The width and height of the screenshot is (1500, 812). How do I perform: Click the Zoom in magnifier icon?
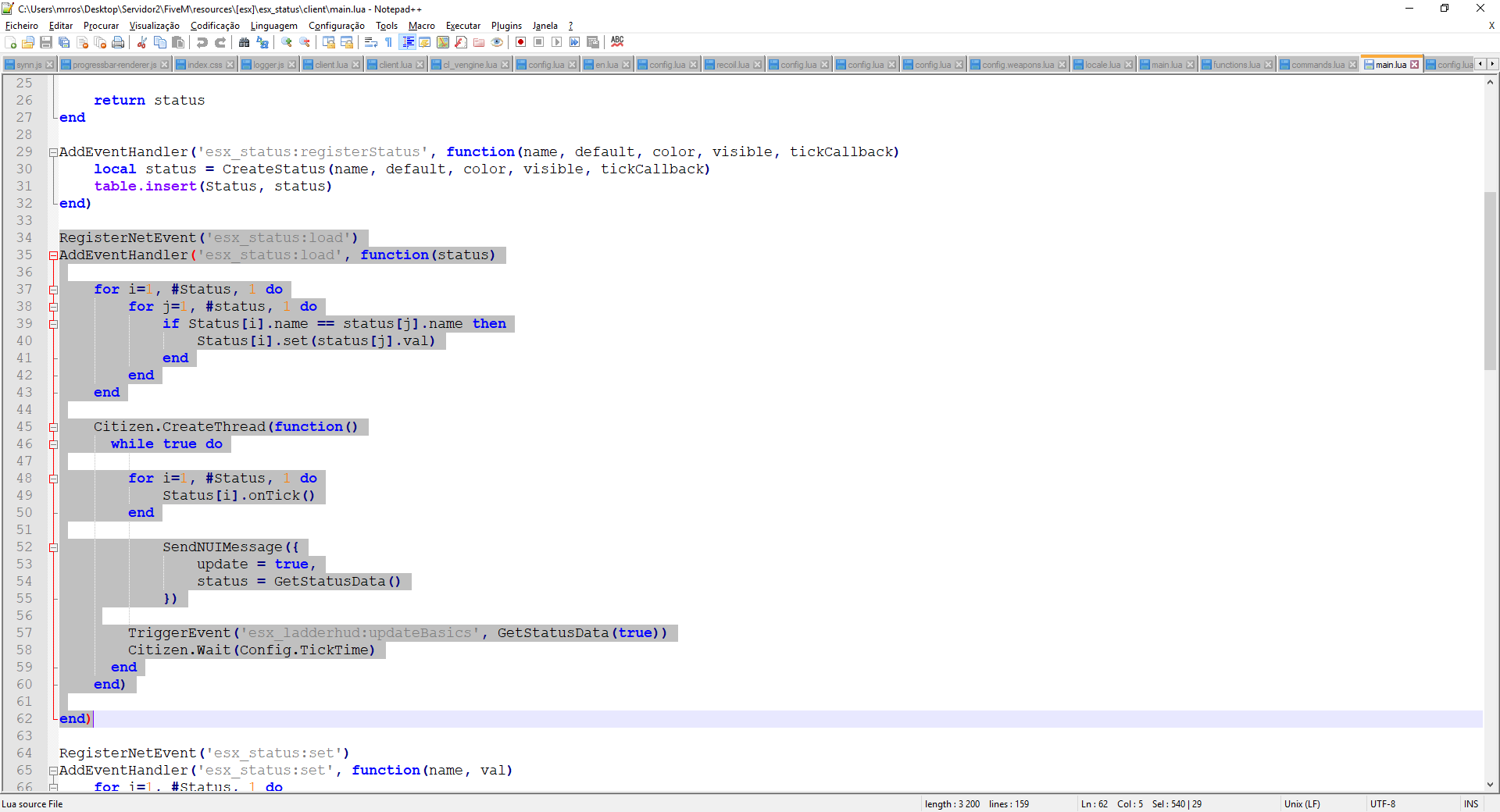[287, 42]
